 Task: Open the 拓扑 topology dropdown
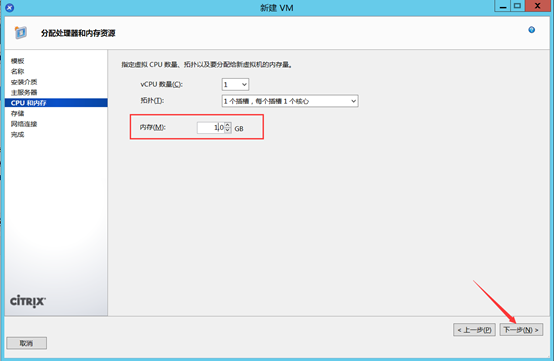click(290, 101)
